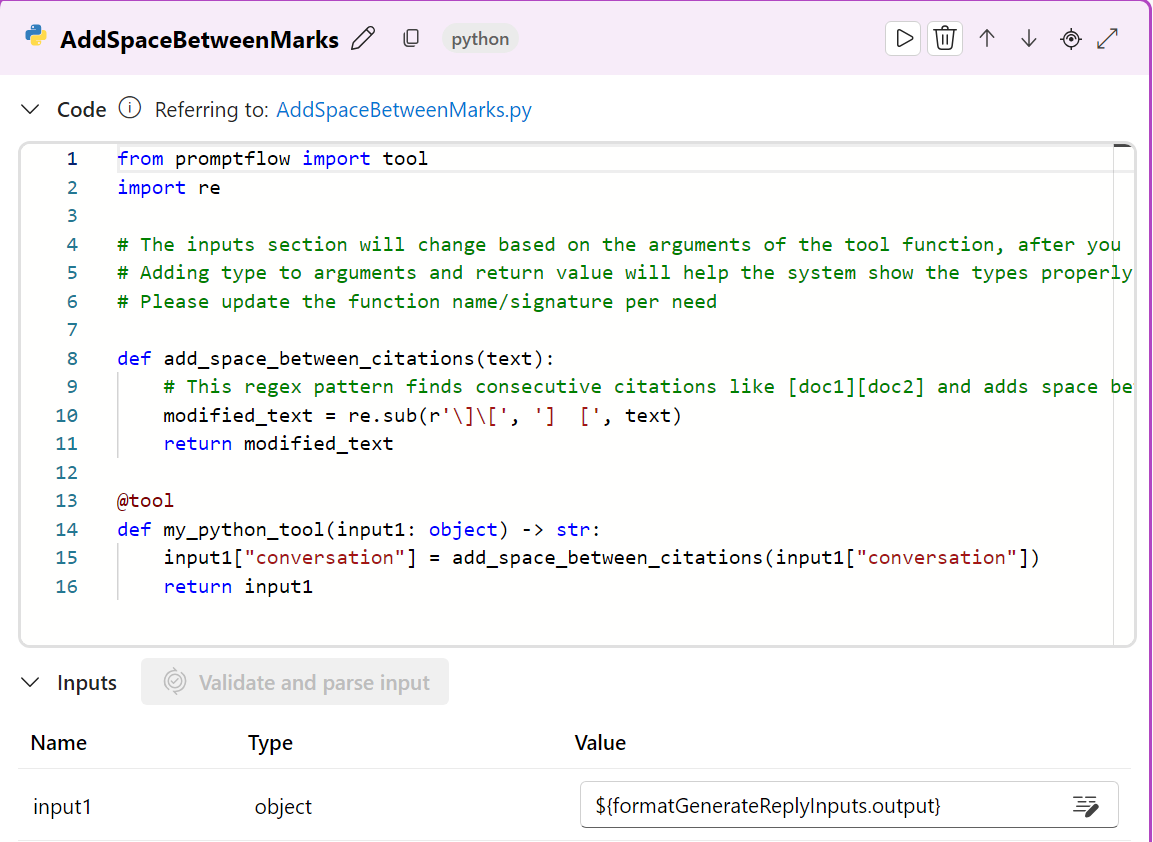Click the Python logo icon beside AddSpaceBetweenMarks
Screen dimensions: 1153x842
[x=35, y=36]
